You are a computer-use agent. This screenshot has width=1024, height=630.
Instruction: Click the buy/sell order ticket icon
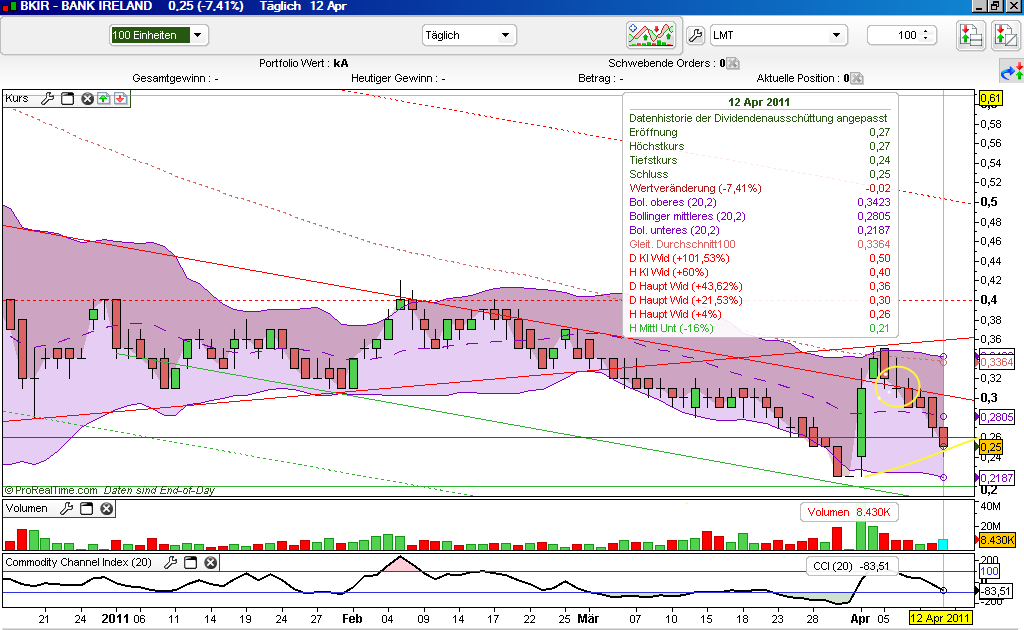pos(970,35)
